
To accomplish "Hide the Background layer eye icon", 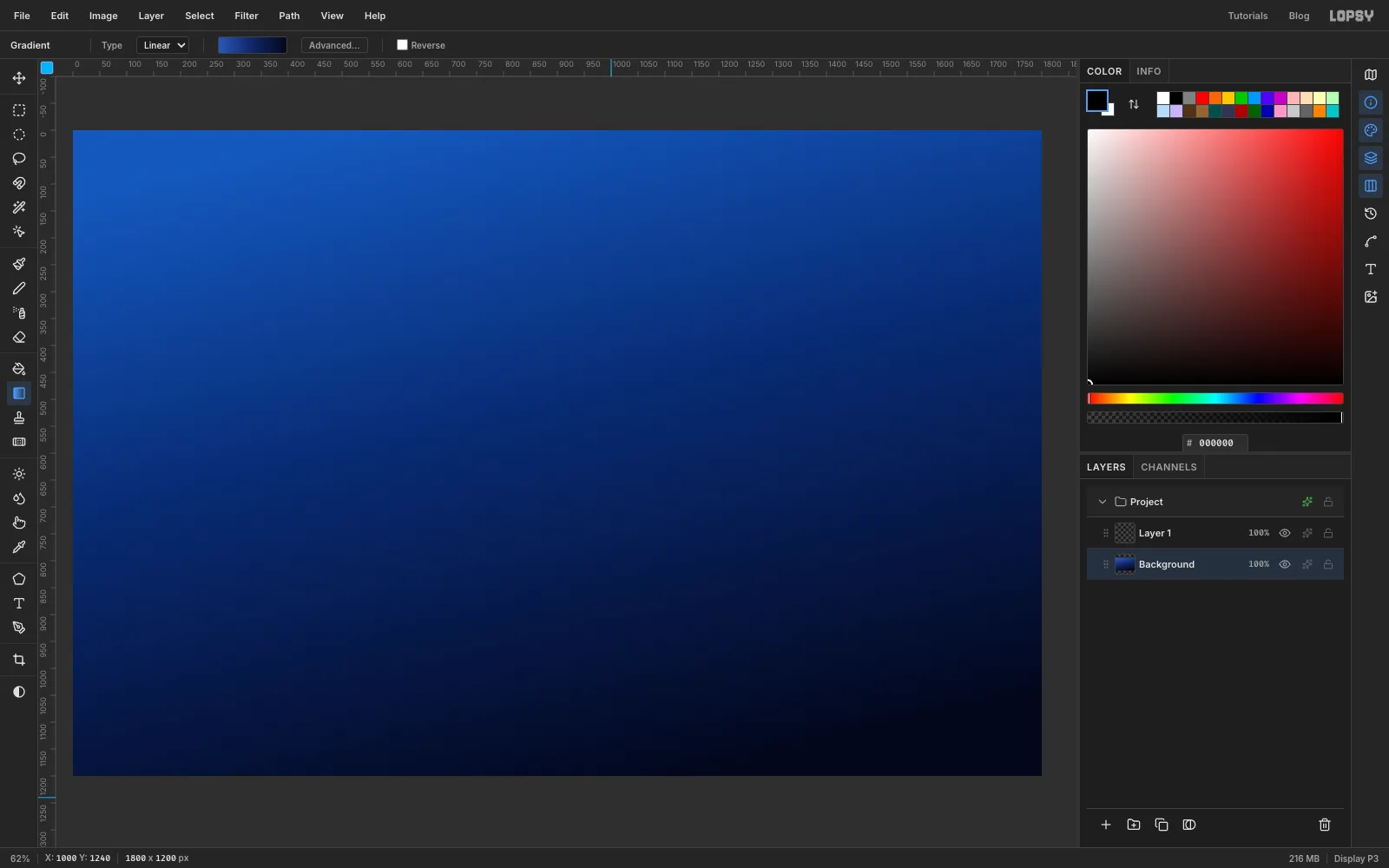I will tap(1285, 564).
